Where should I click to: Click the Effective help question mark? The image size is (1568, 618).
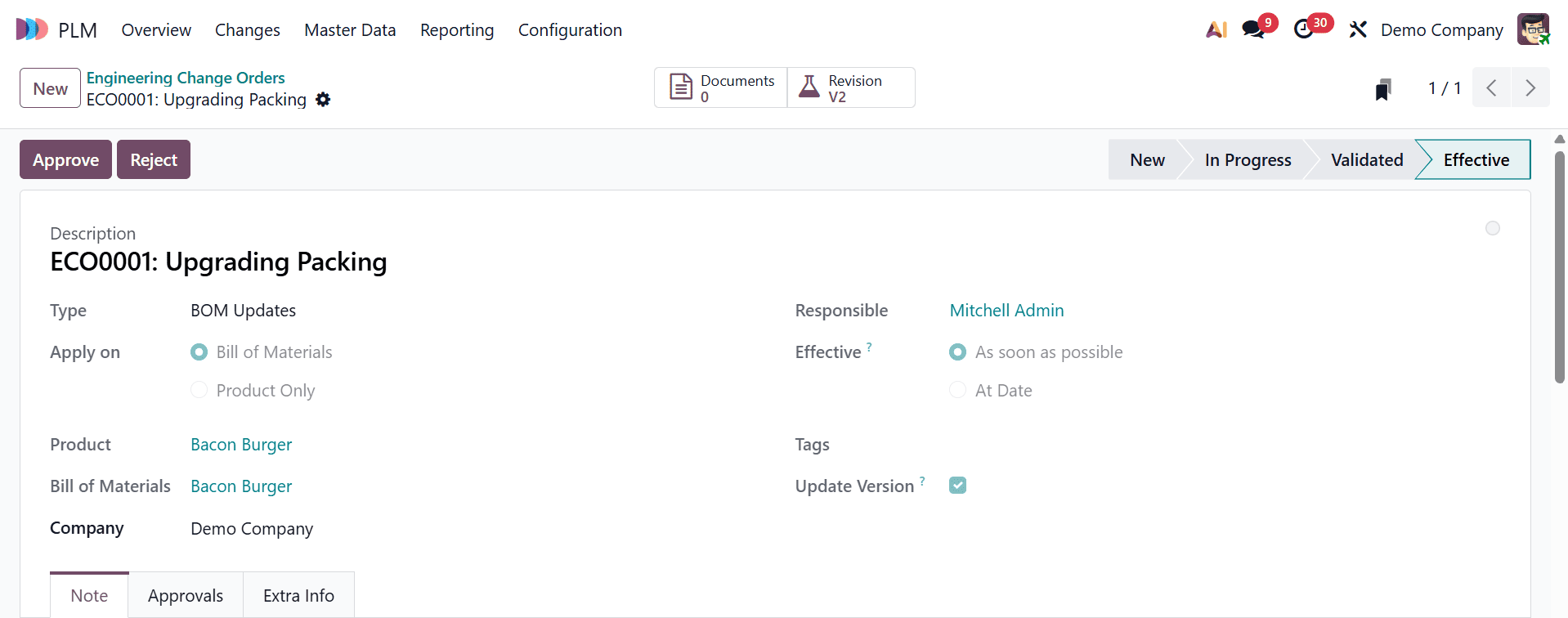(869, 347)
